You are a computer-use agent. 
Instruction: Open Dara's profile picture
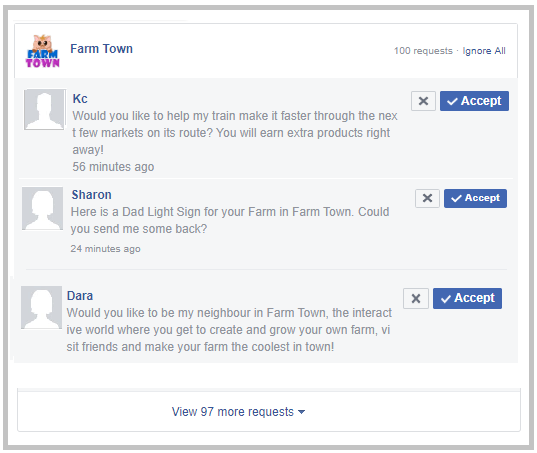(41, 307)
